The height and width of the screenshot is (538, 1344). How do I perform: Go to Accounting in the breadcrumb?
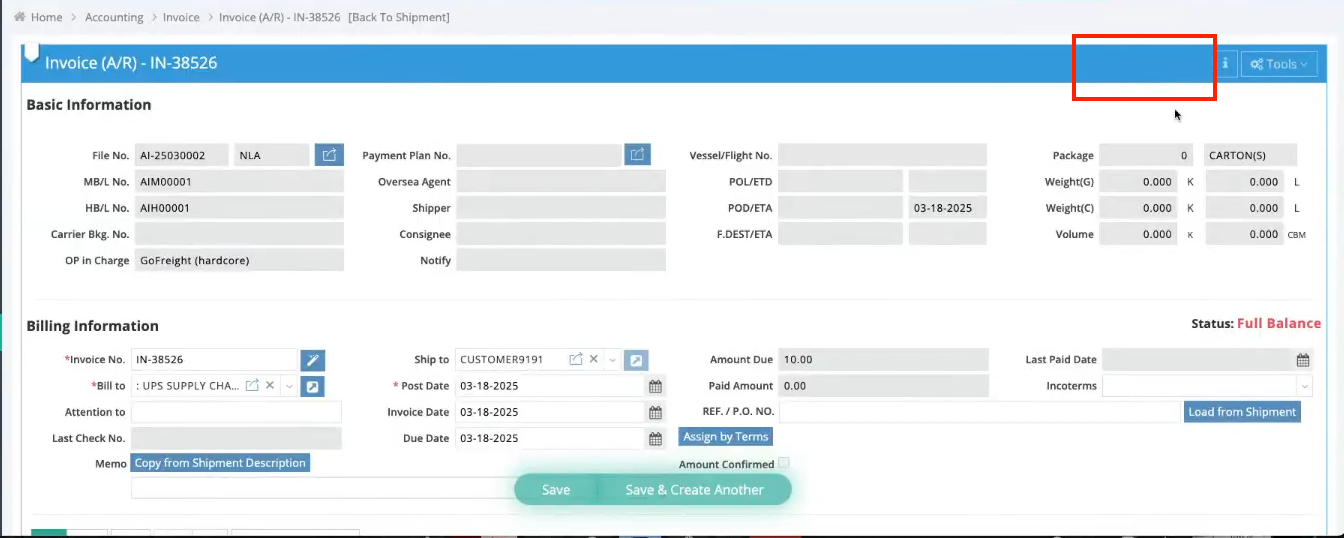tap(113, 17)
